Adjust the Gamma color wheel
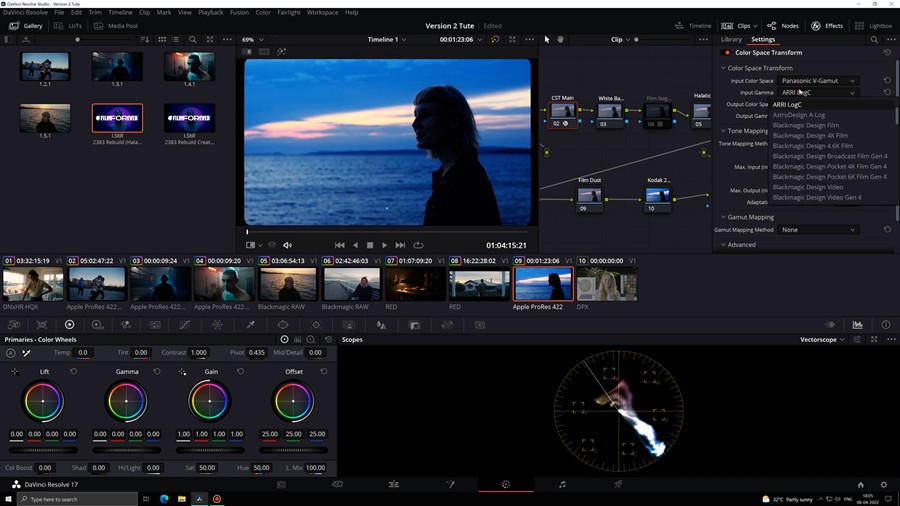Viewport: 900px width, 506px height. point(126,401)
